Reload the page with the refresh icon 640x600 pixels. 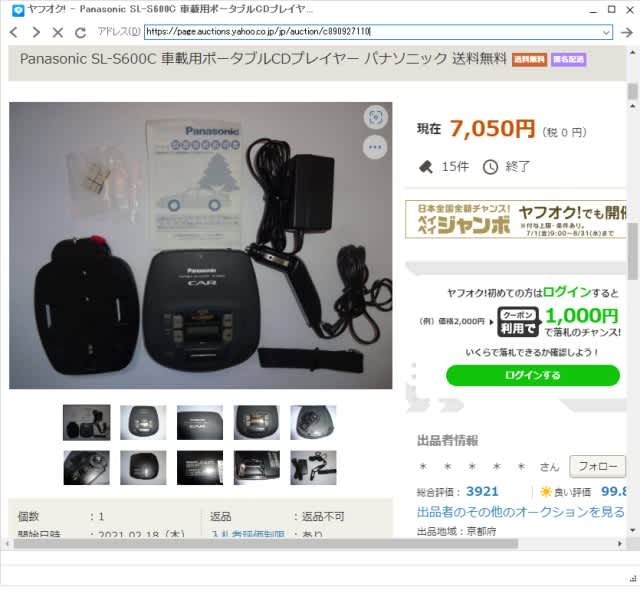[80, 33]
